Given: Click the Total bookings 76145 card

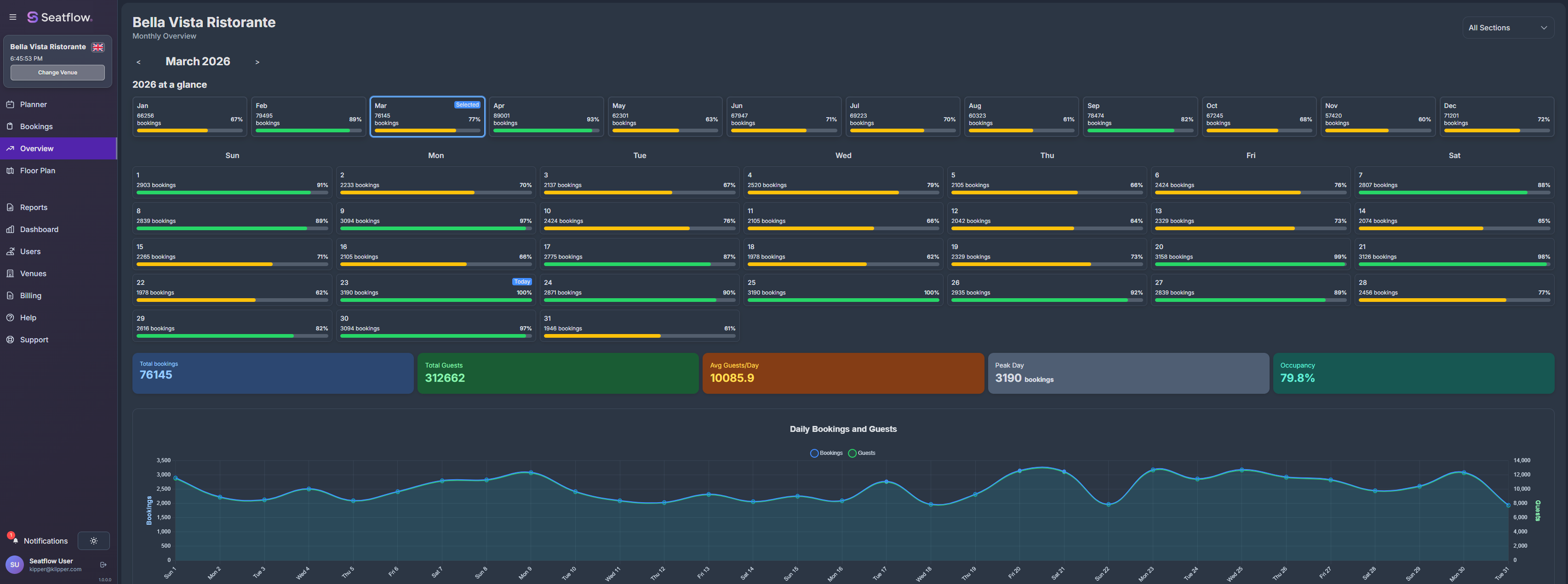Looking at the screenshot, I should (273, 374).
